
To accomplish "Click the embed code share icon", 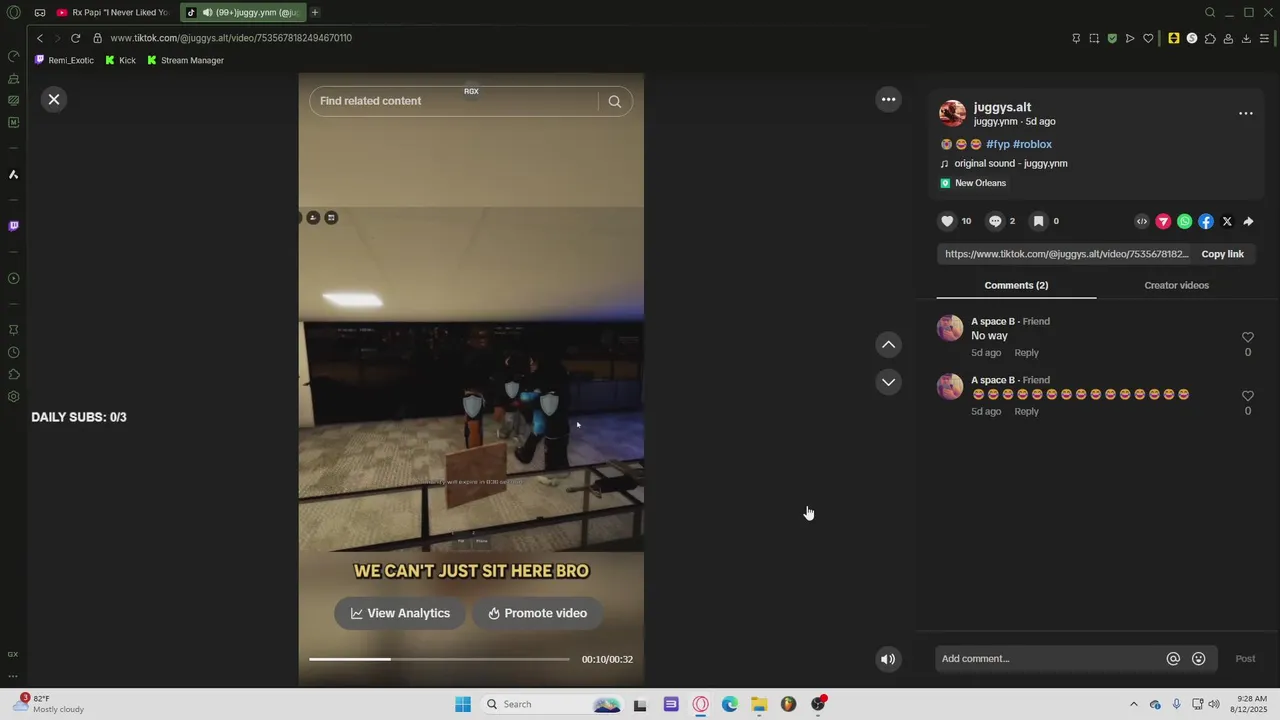I will tap(1142, 221).
